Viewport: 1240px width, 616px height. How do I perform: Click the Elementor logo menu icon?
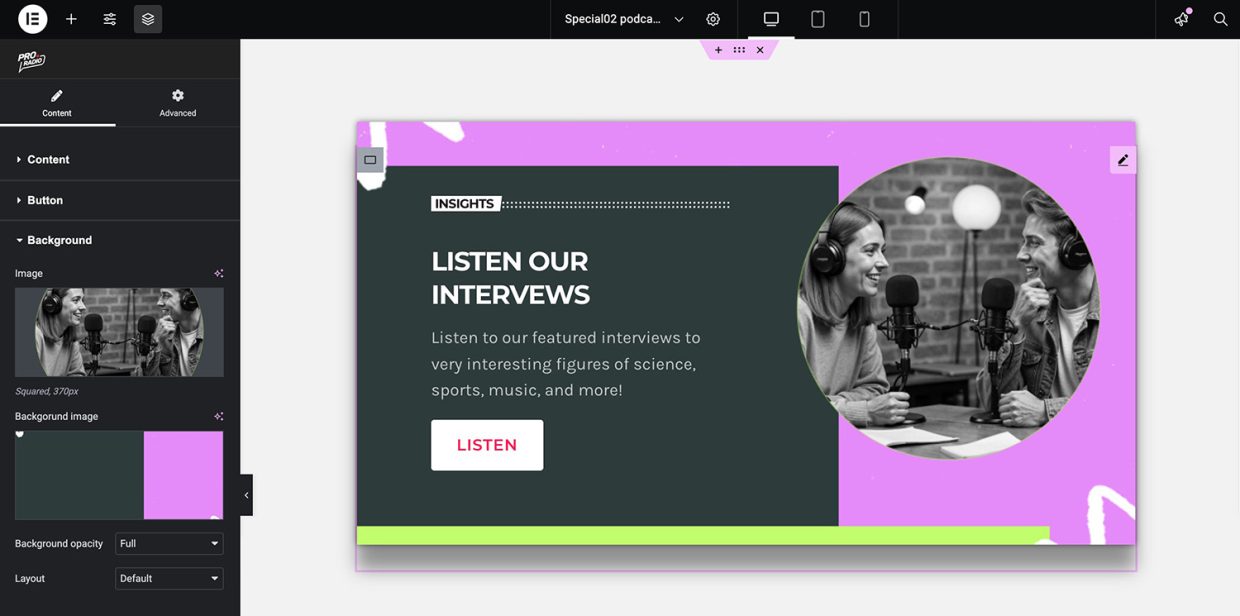[32, 19]
